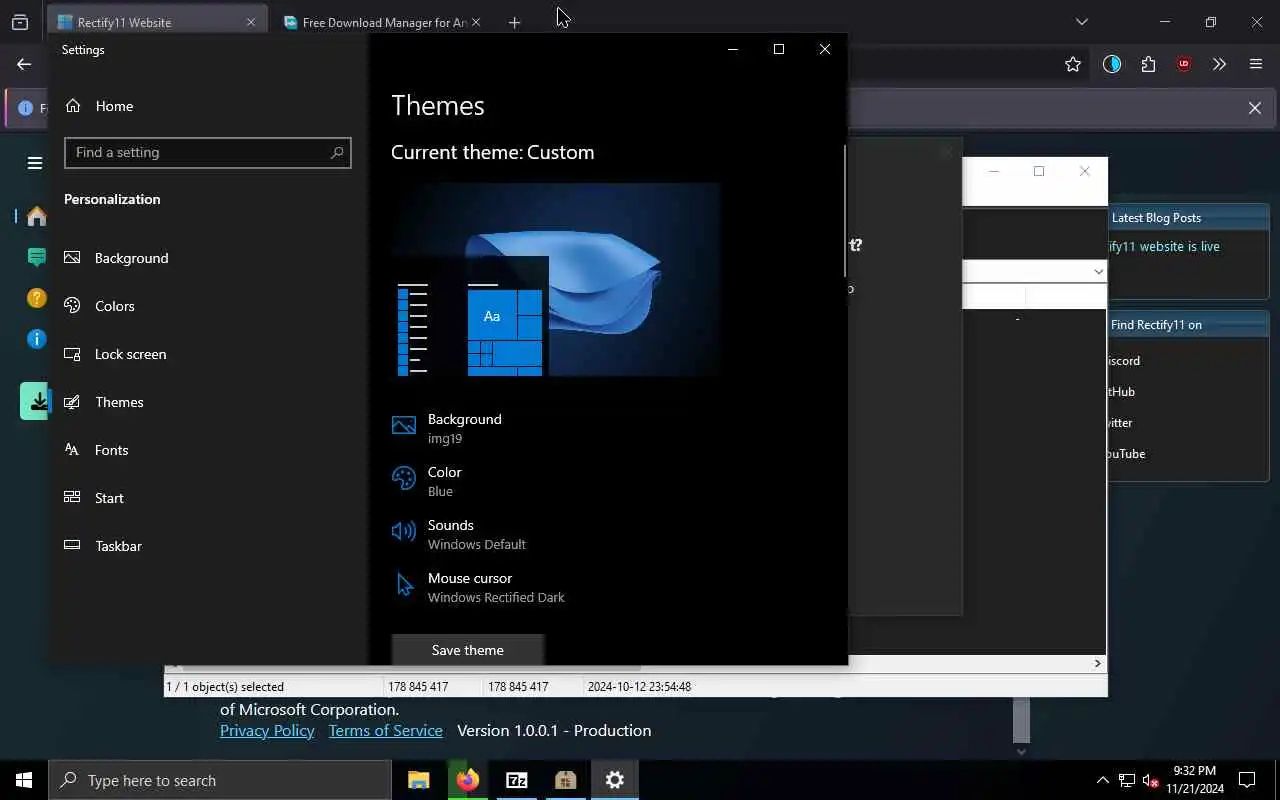
Task: Open the Discord link under Find Rectify11
Action: click(1124, 360)
